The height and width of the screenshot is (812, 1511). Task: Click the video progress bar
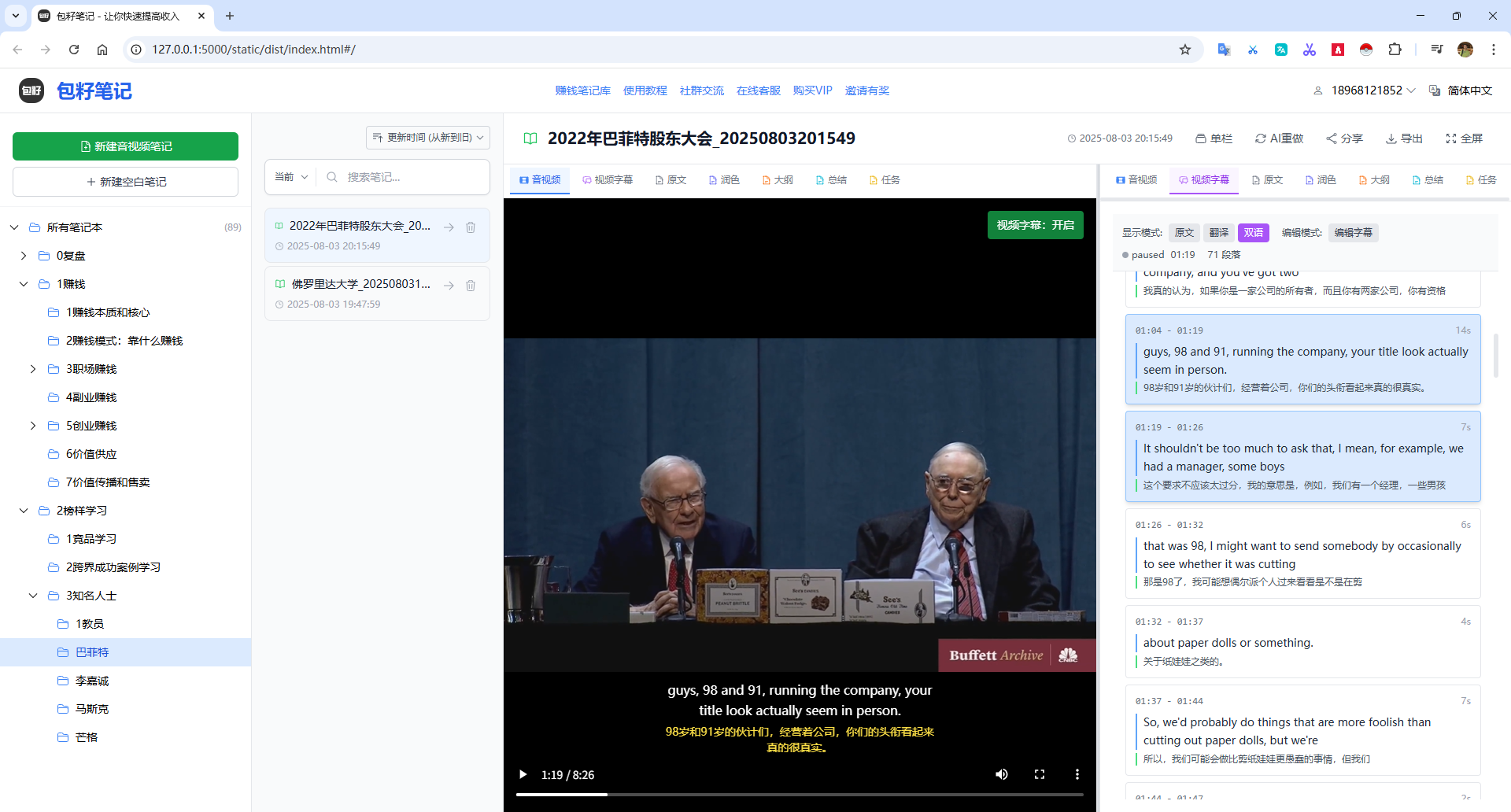[x=799, y=795]
